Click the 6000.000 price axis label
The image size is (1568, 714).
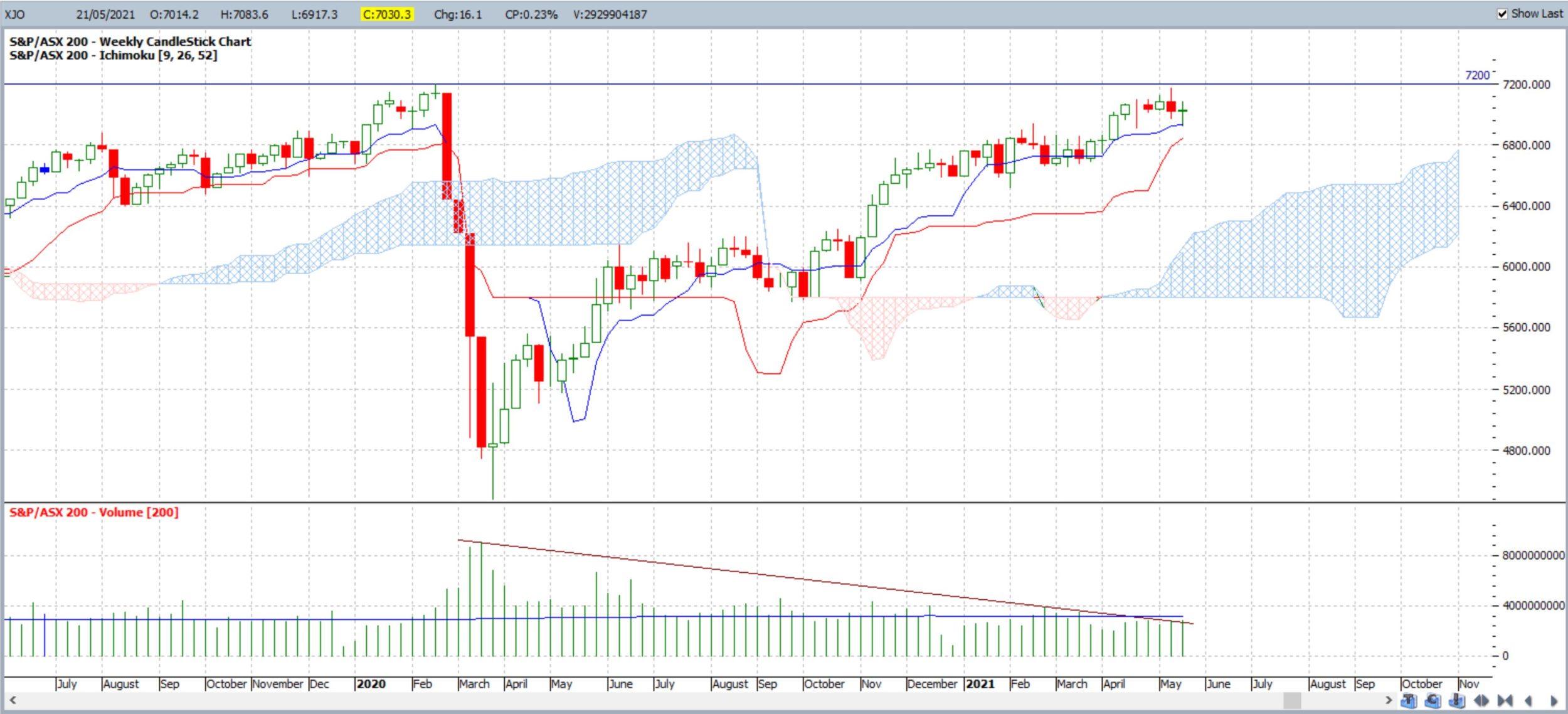point(1526,267)
